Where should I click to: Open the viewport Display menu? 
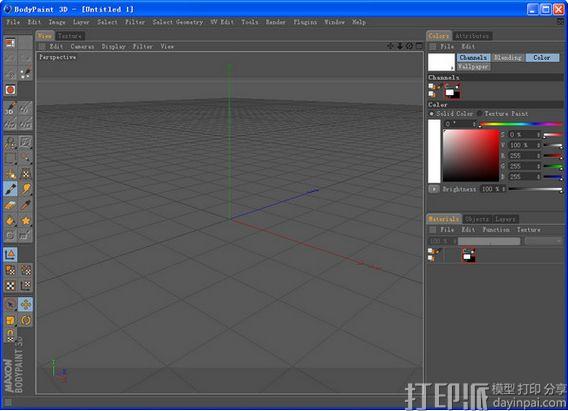(x=113, y=46)
